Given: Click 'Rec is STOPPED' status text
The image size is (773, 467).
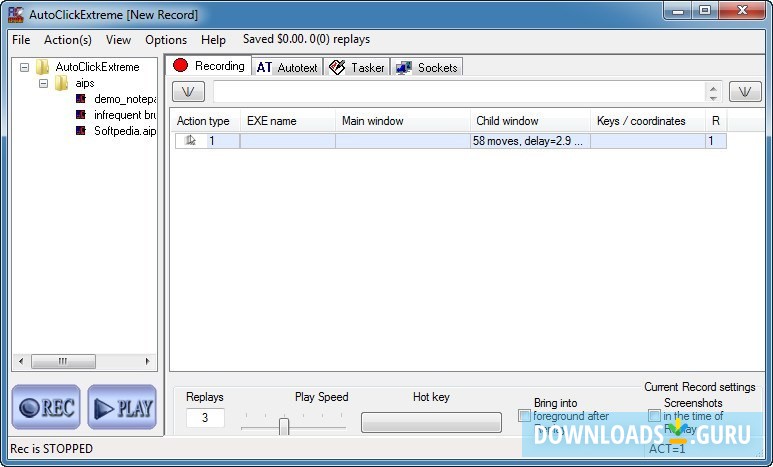Looking at the screenshot, I should click(51, 449).
